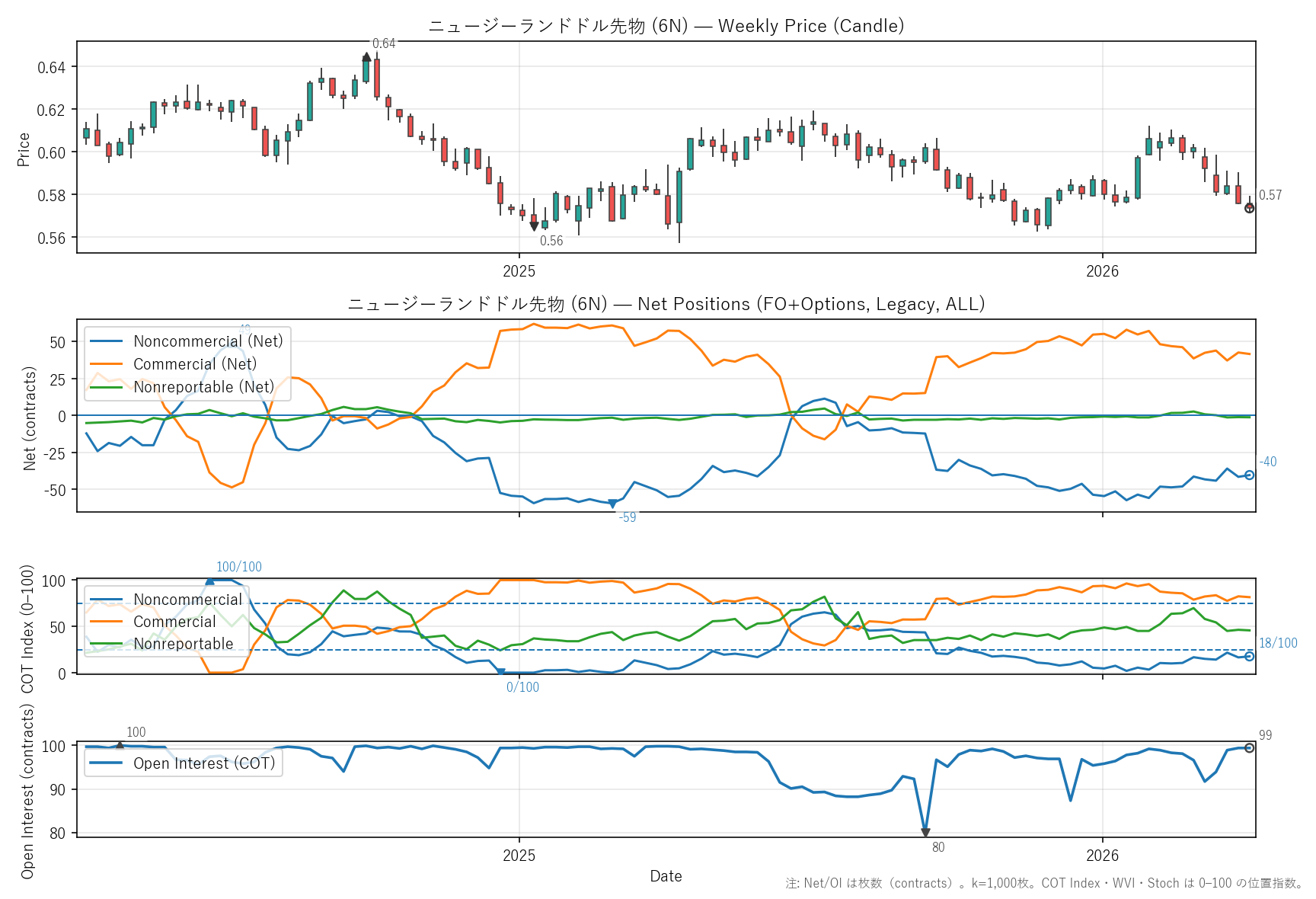Screen dimensions: 1316x899
Task: Click the 0/100 COT index low marker
Action: pyautogui.click(x=500, y=672)
